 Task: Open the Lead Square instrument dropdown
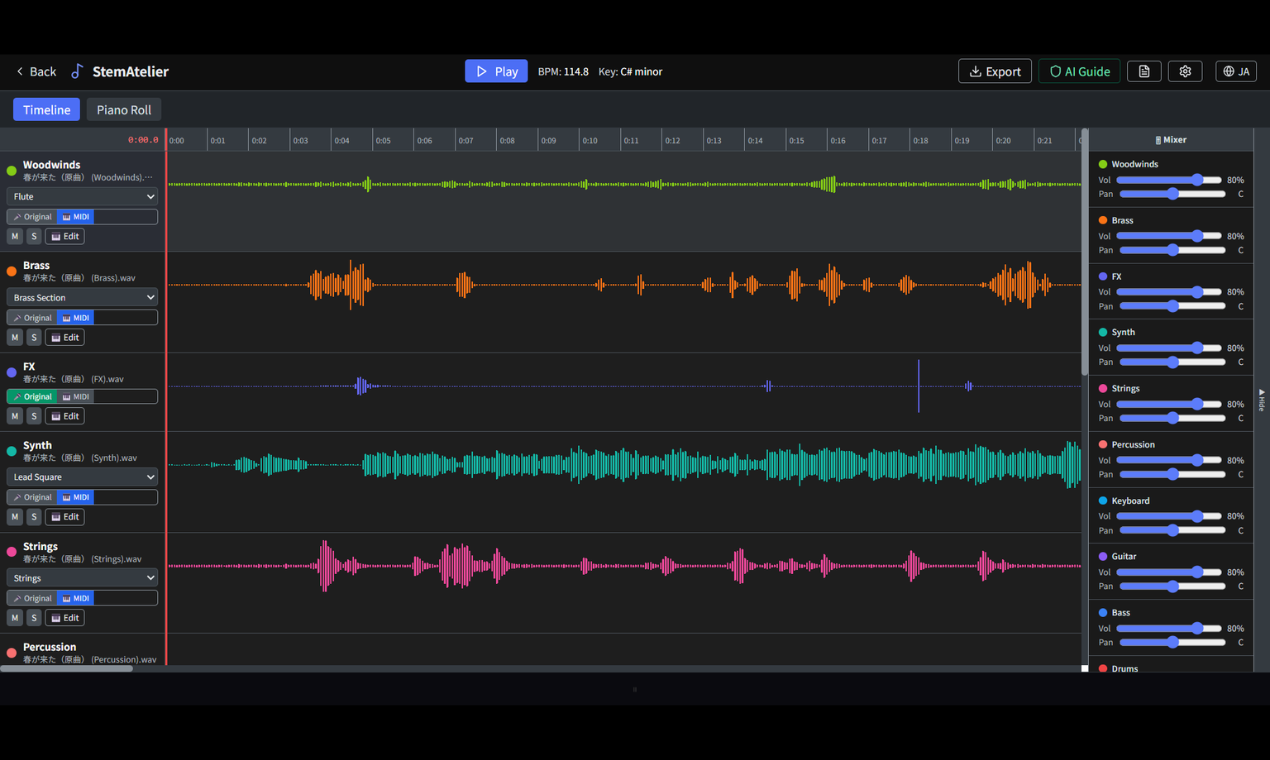pos(82,477)
